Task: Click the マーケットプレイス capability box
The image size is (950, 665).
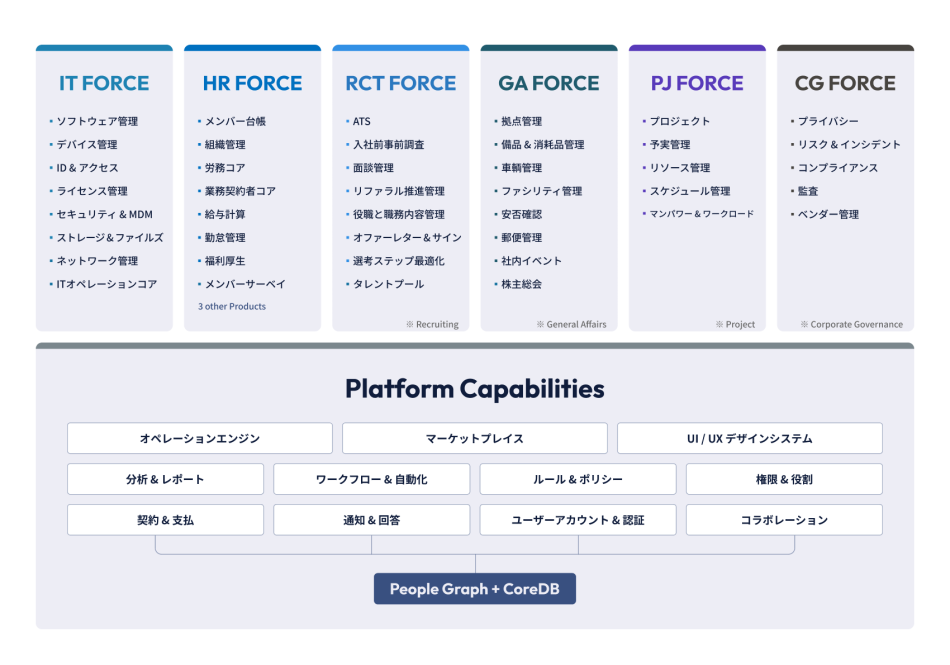Action: click(x=475, y=438)
